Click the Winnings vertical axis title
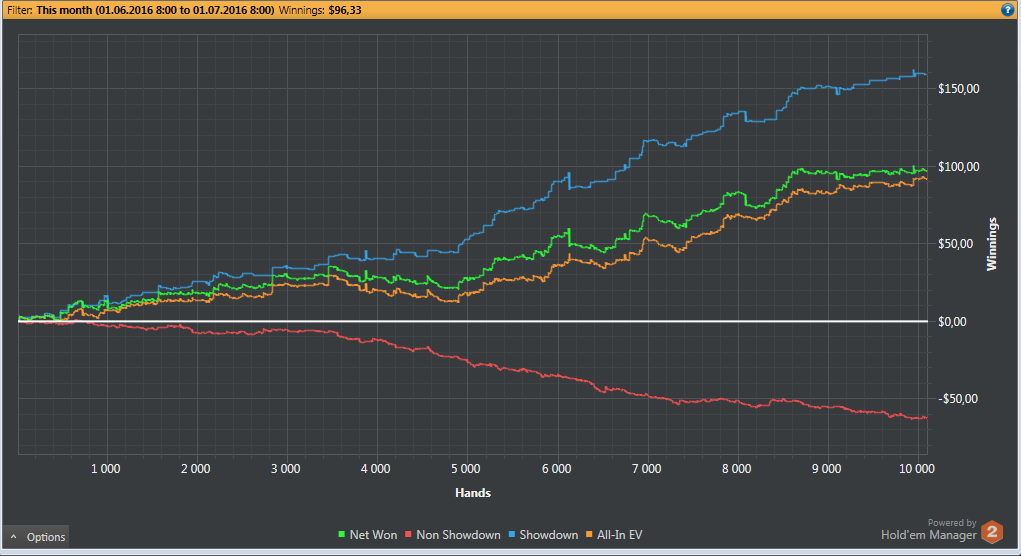The image size is (1021, 556). coord(992,244)
